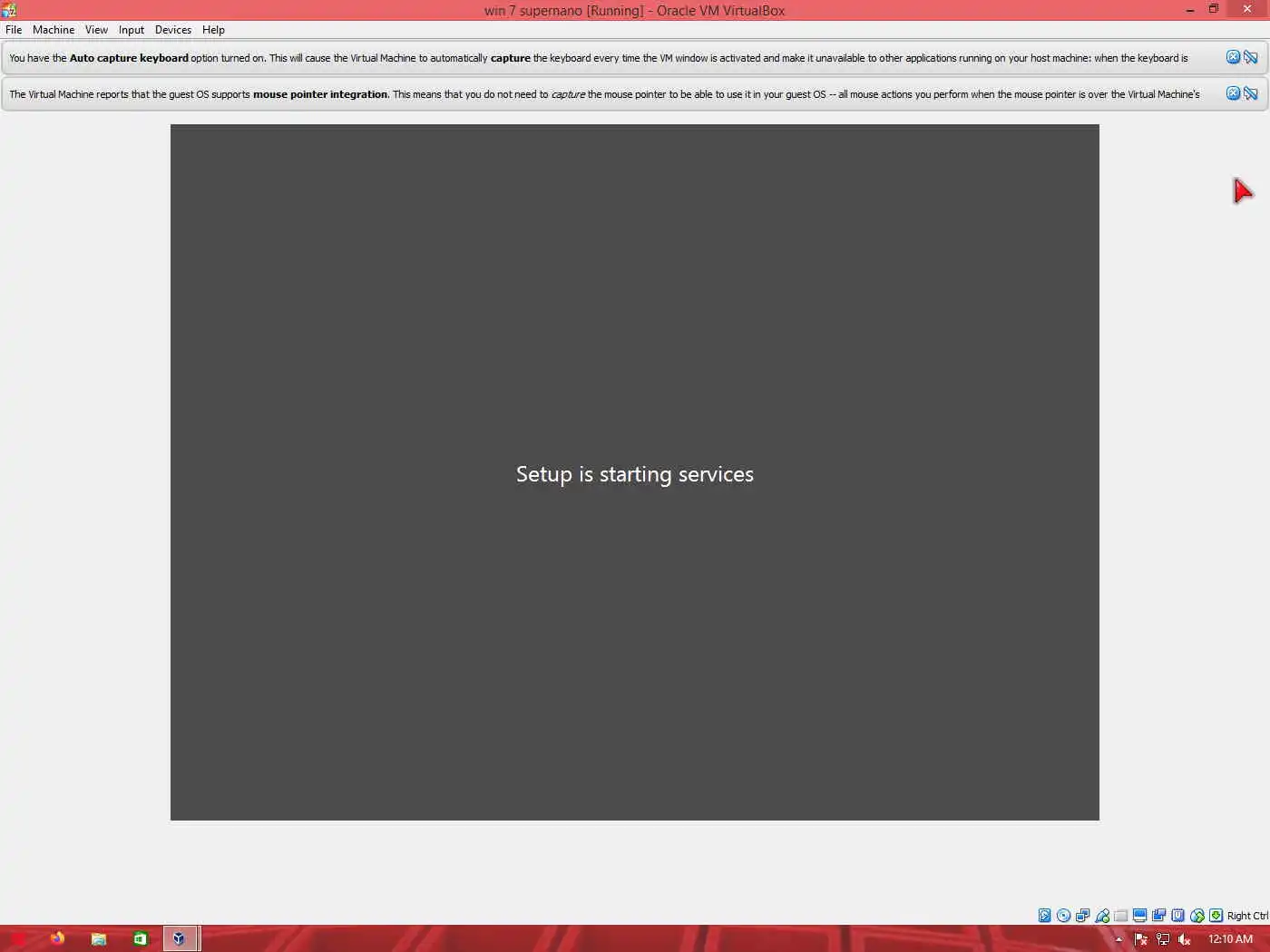Screen dimensions: 1270x952
Task: Open the File menu
Action: (14, 30)
